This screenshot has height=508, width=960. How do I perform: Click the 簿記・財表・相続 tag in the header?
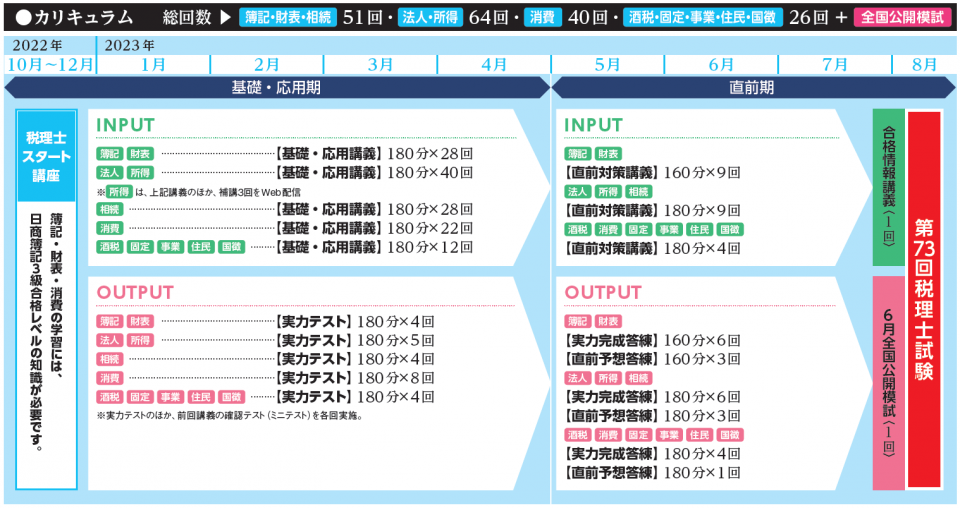[x=290, y=18]
